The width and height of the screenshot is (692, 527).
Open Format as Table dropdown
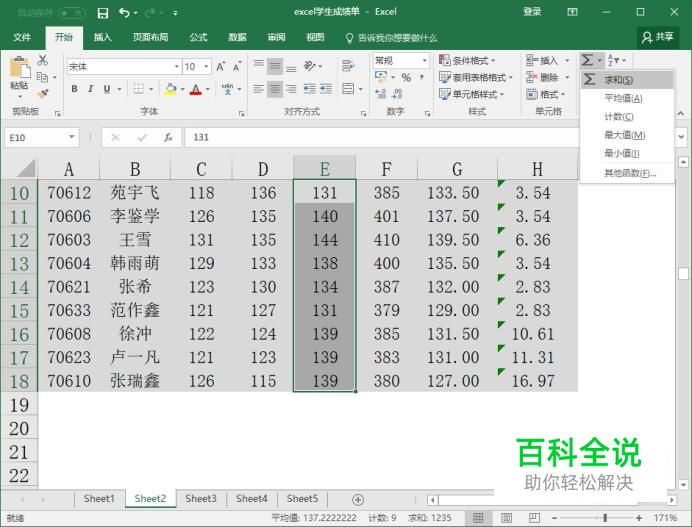(x=476, y=78)
